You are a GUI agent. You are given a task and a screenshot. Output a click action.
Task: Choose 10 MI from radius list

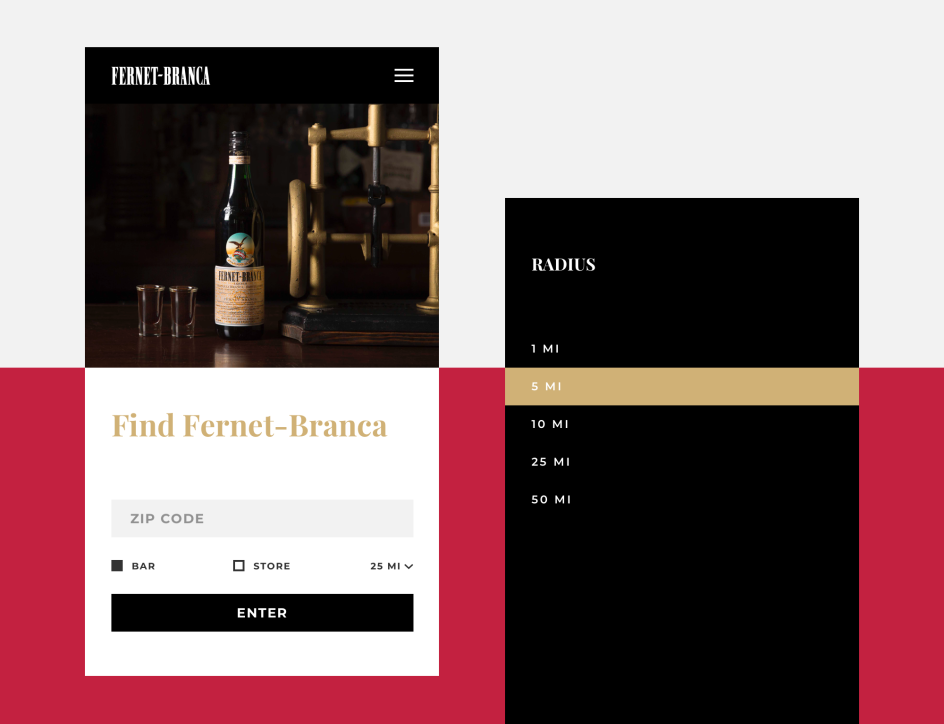coord(682,424)
